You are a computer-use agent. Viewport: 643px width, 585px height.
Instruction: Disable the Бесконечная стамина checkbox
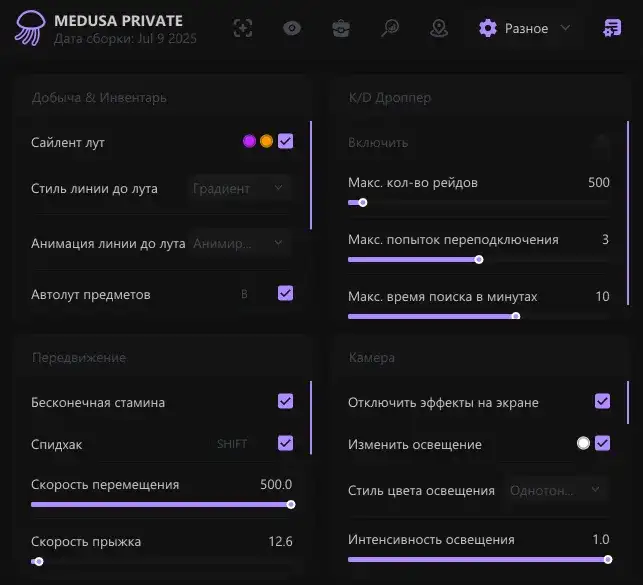(286, 402)
